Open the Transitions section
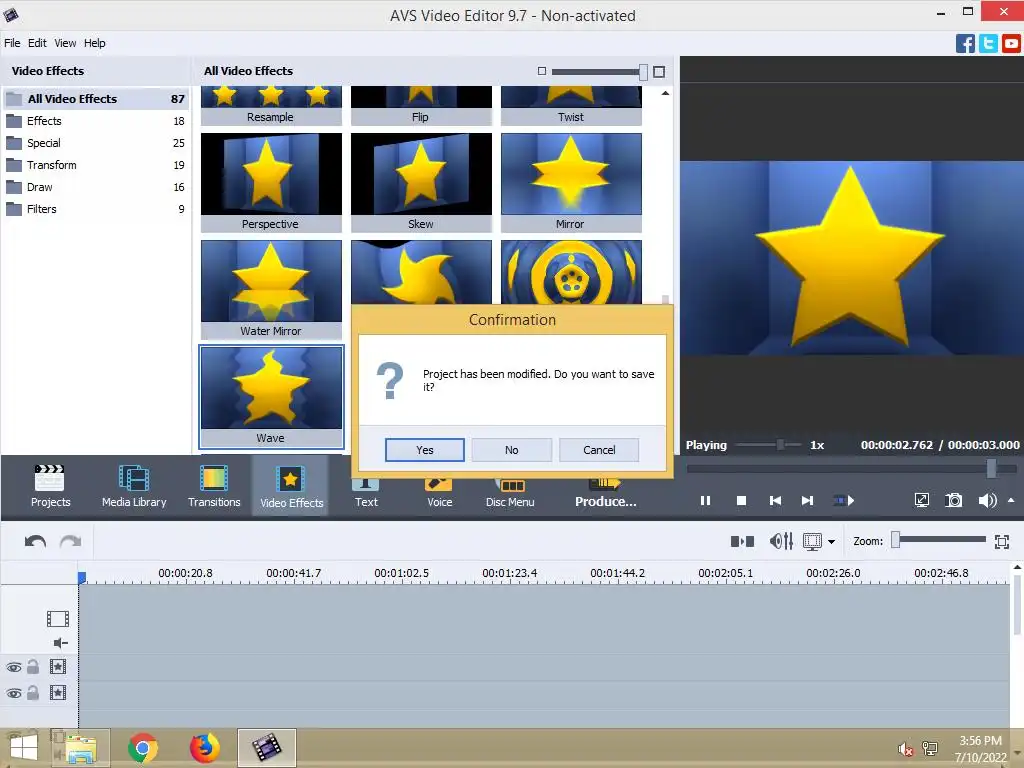This screenshot has width=1024, height=768. [x=214, y=486]
